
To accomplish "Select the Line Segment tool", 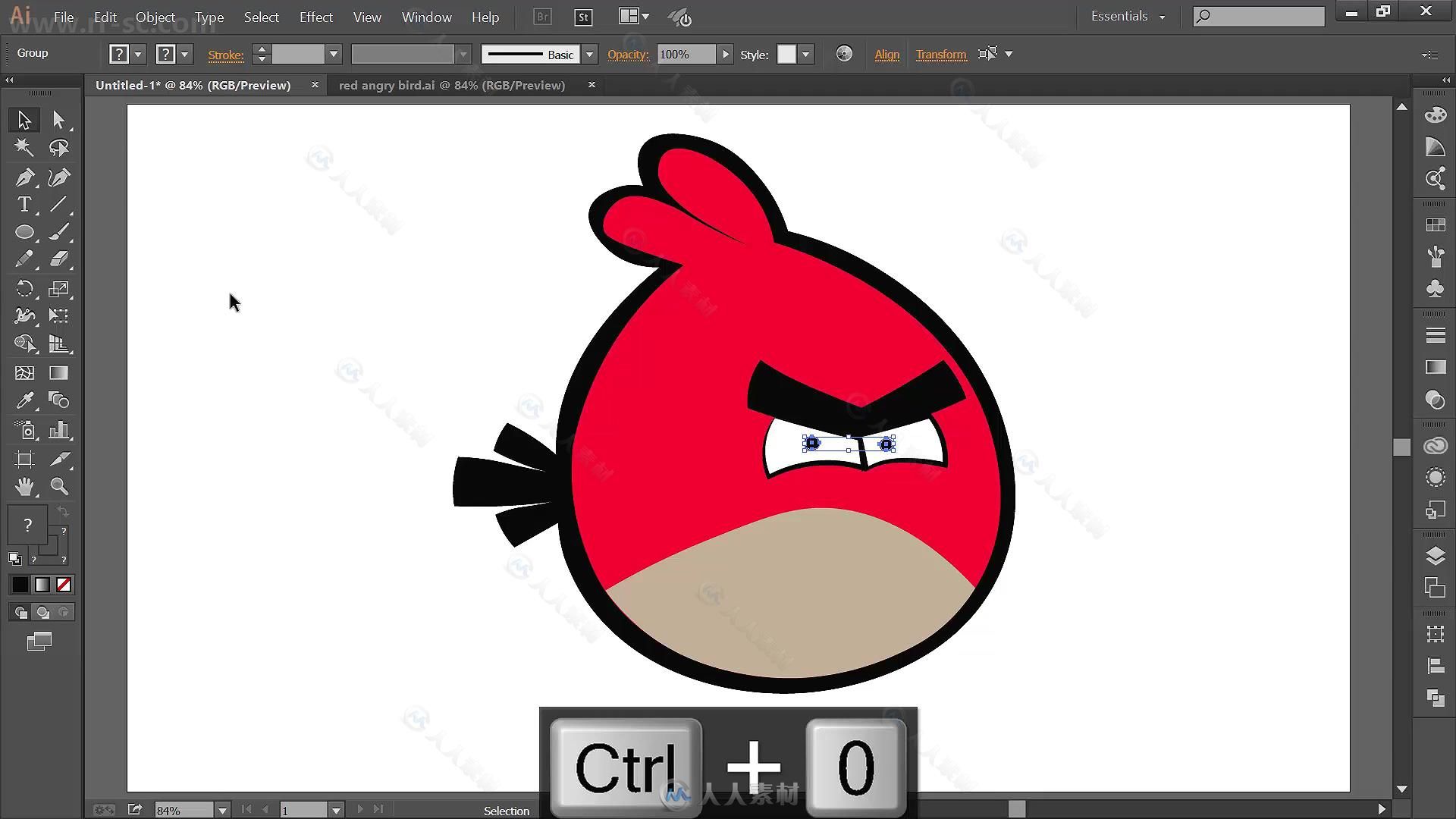I will point(59,205).
